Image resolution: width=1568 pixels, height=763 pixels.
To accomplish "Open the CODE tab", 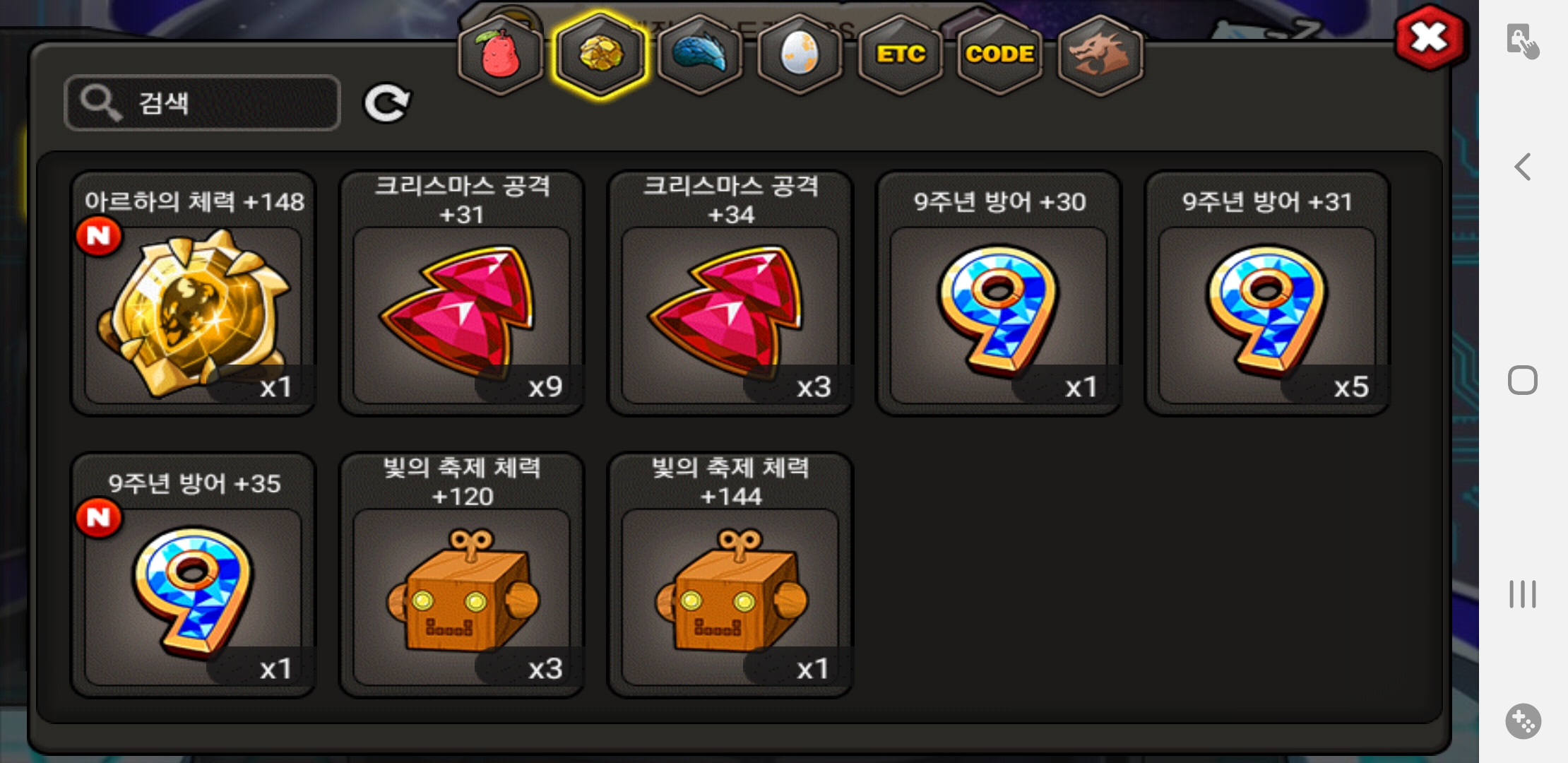I will 1000,54.
